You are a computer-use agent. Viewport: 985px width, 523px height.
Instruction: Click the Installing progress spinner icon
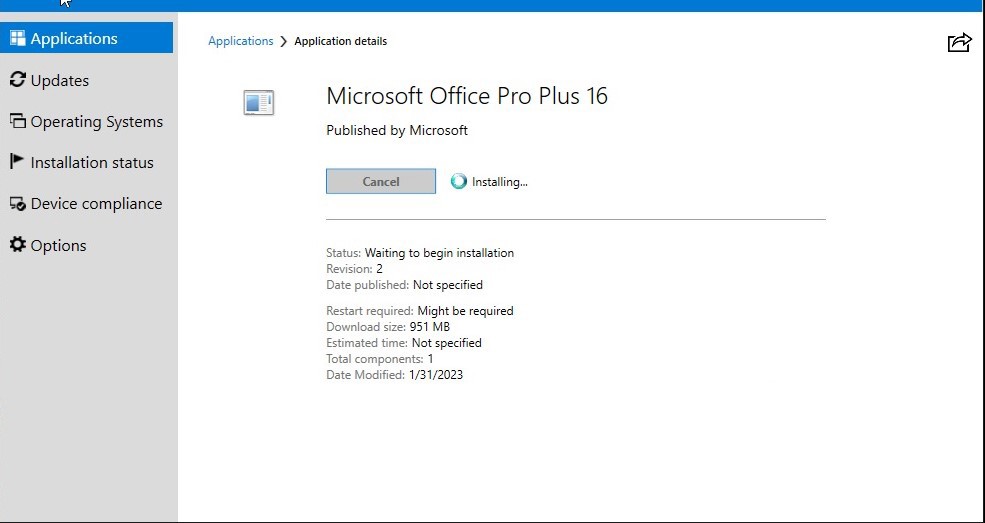459,181
